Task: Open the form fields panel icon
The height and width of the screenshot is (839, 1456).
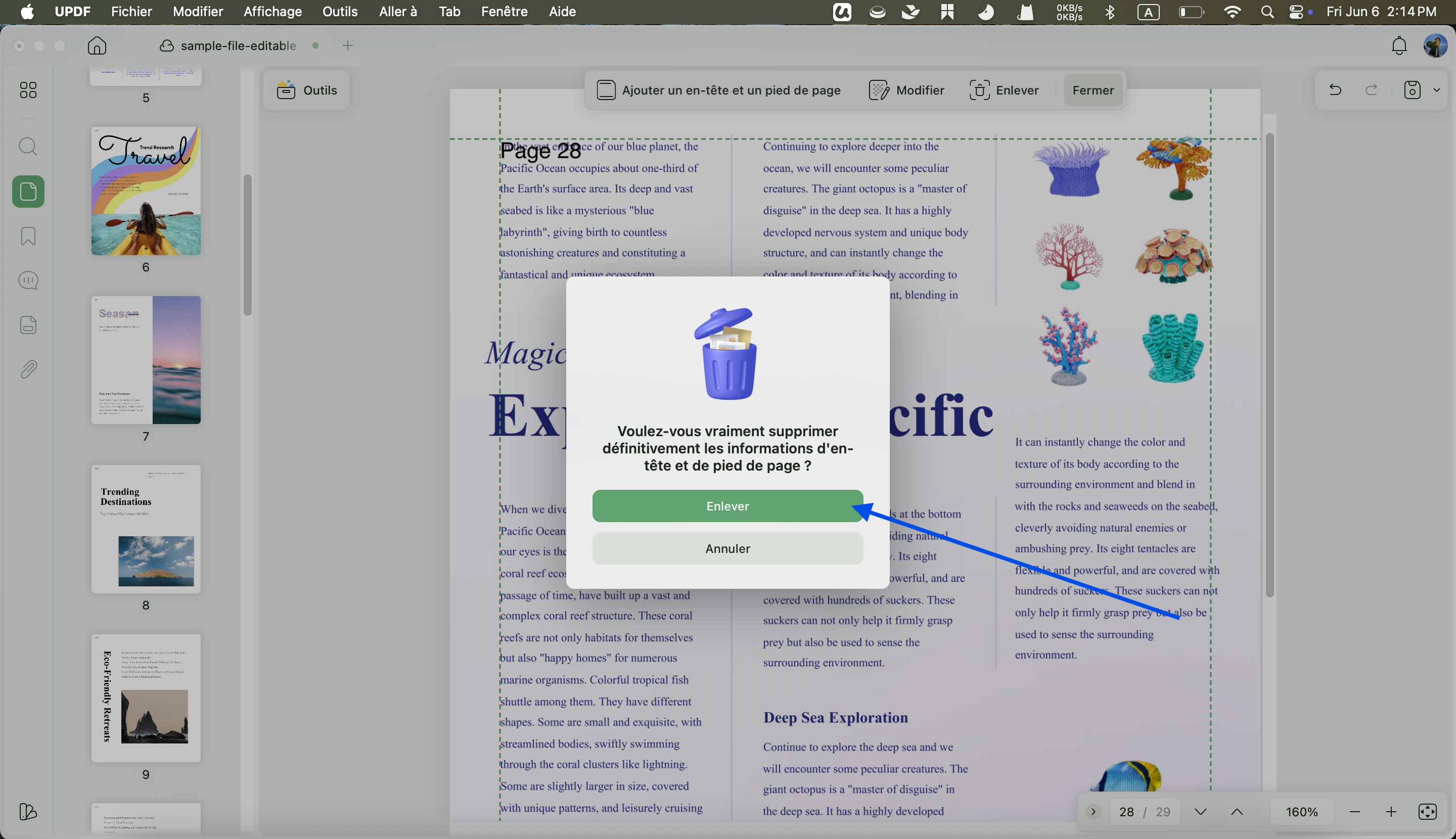Action: [28, 325]
